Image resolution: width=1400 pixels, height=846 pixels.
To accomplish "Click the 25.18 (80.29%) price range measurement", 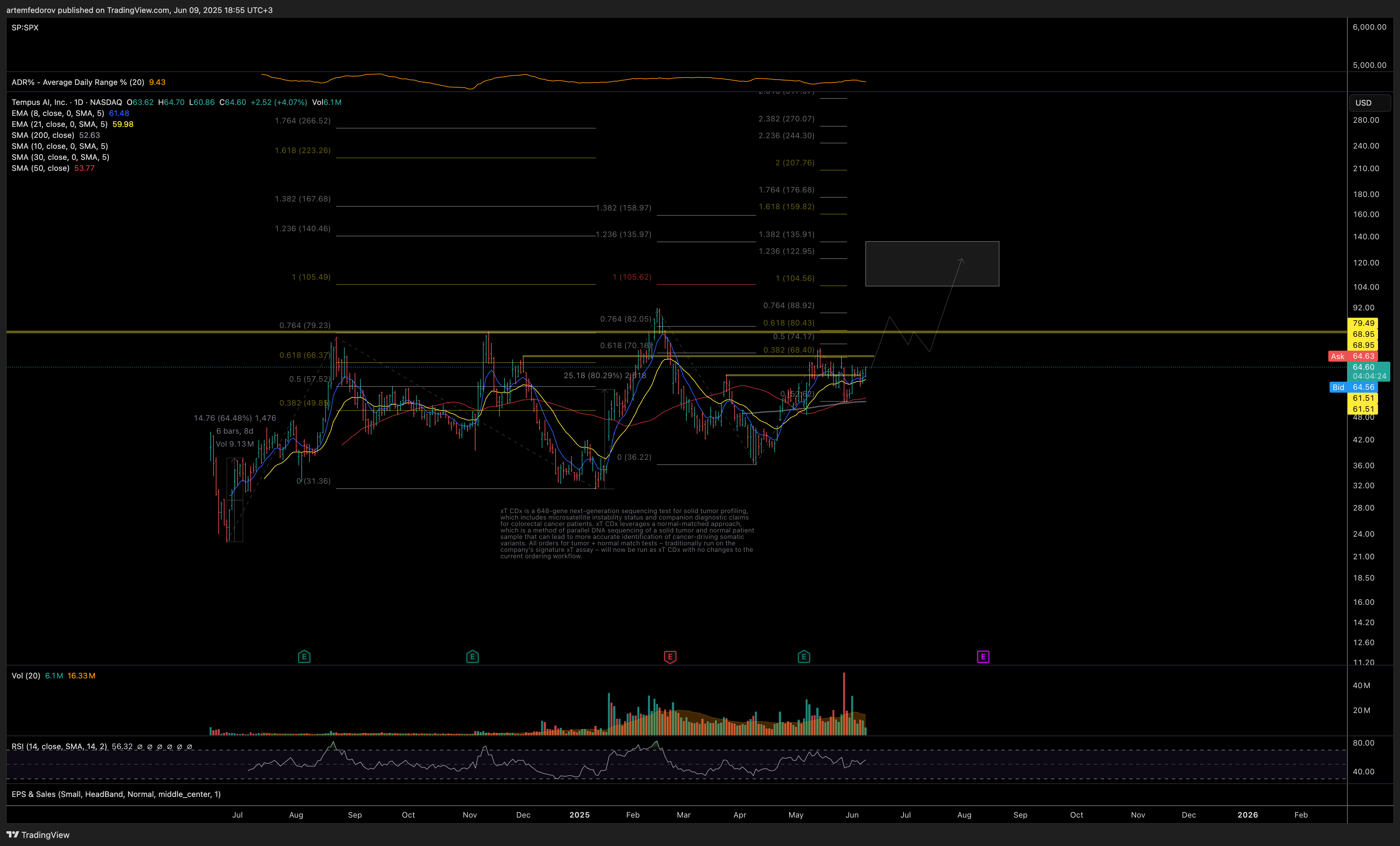I will click(605, 375).
